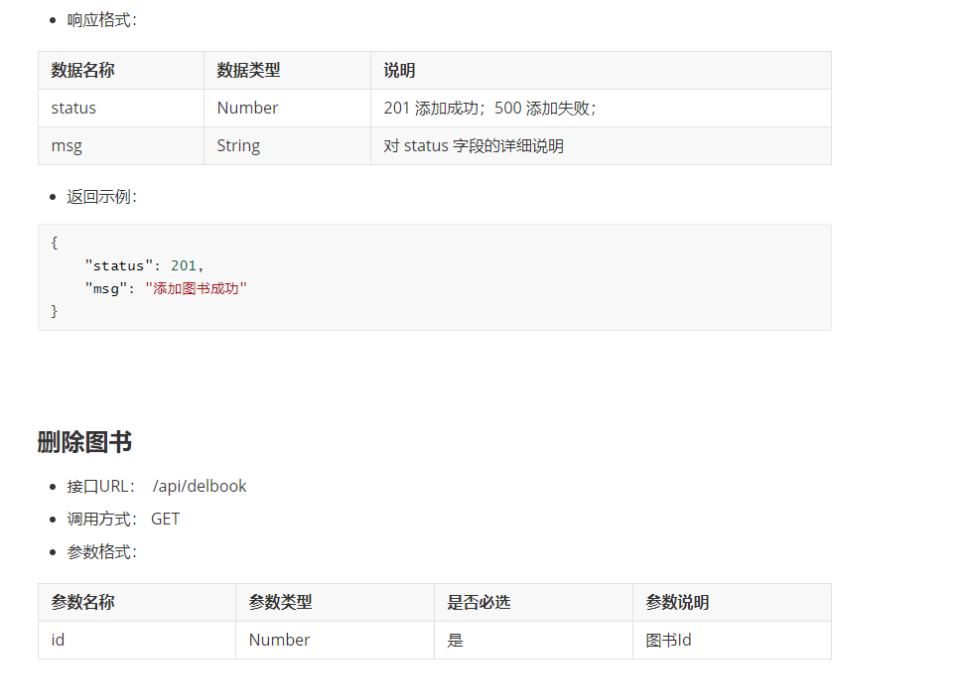Click the /api/delbook URL text
This screenshot has height=673, width=961.
click(x=199, y=486)
